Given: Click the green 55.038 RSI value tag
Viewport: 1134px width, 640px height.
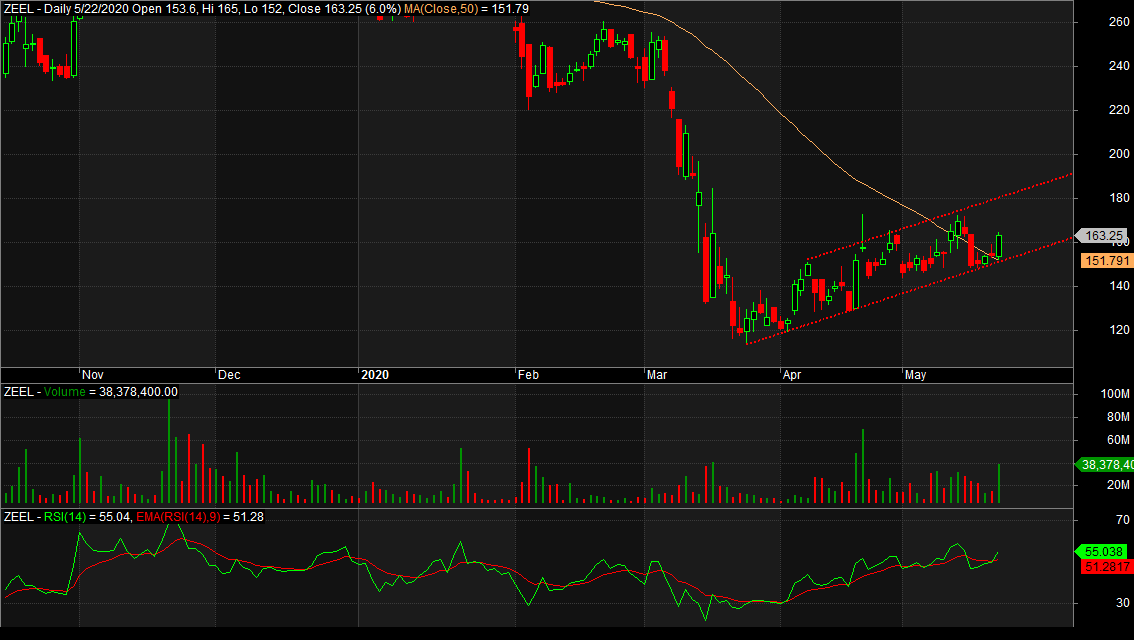Looking at the screenshot, I should click(1102, 552).
